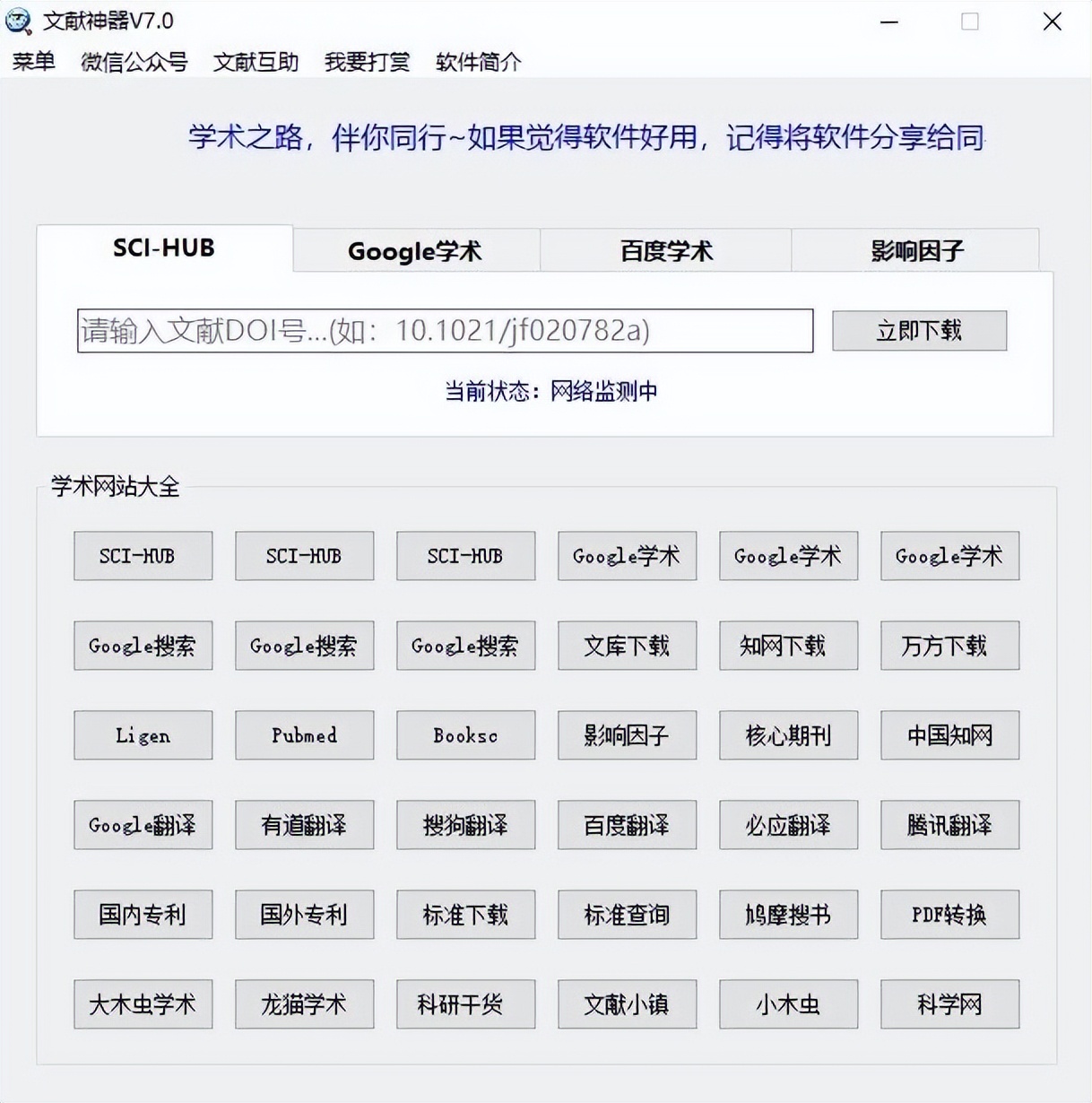The height and width of the screenshot is (1103, 1092).
Task: Click the 鸠摩搜书 book search button
Action: (x=788, y=915)
